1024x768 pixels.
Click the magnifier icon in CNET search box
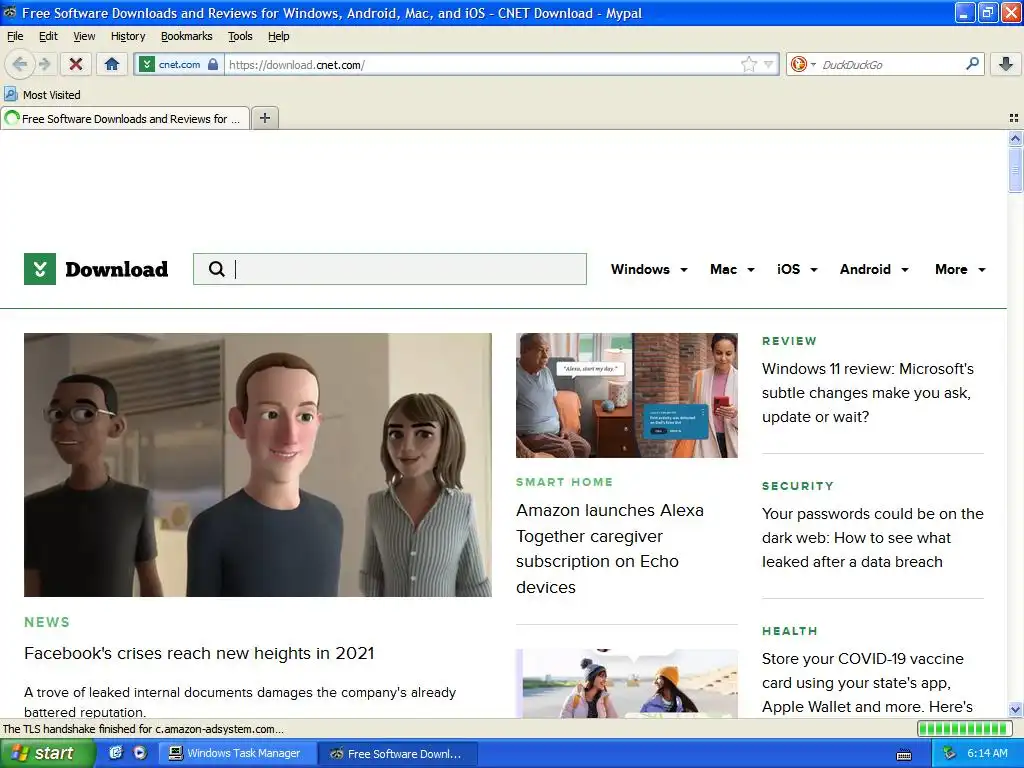tap(217, 269)
